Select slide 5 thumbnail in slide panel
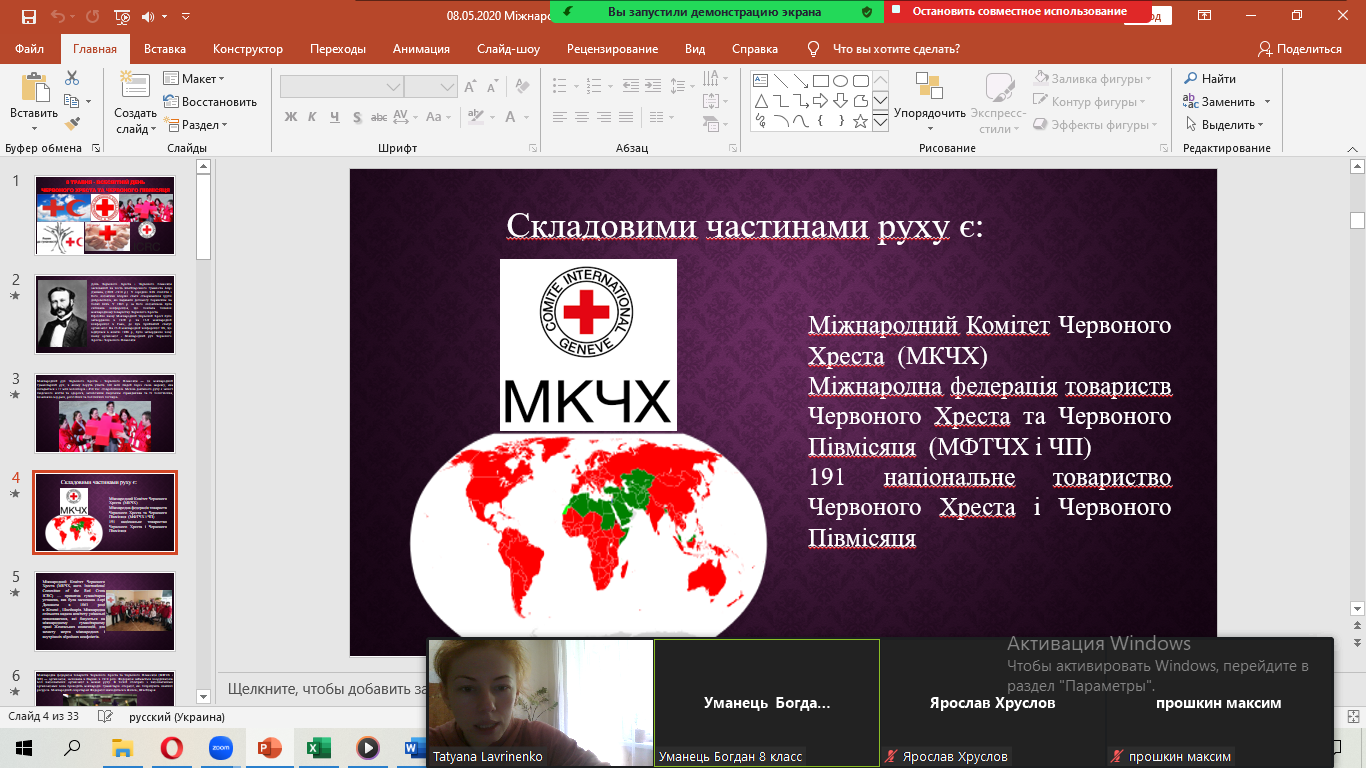The width and height of the screenshot is (1366, 768). (105, 610)
